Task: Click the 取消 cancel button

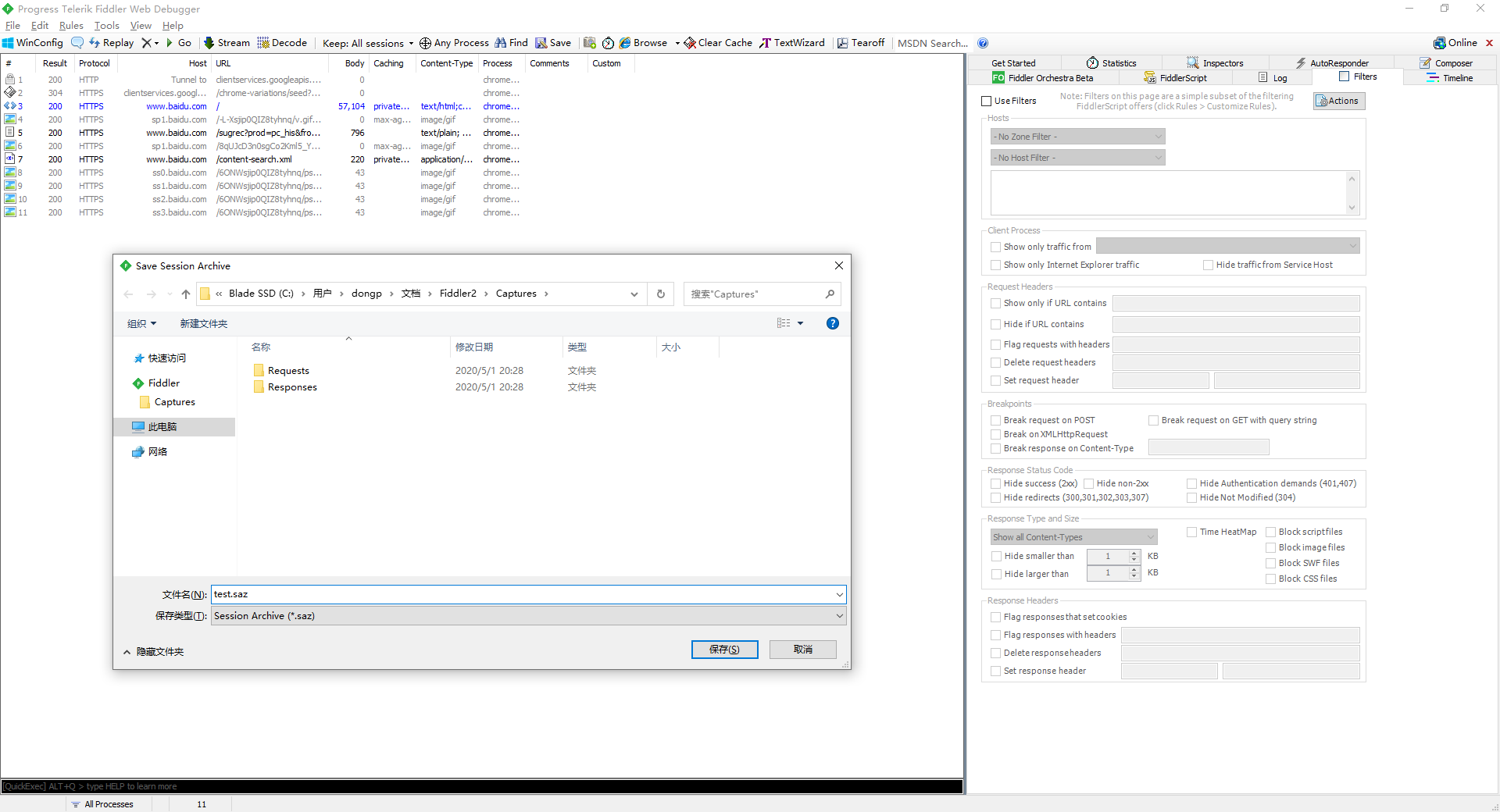Action: (x=803, y=650)
